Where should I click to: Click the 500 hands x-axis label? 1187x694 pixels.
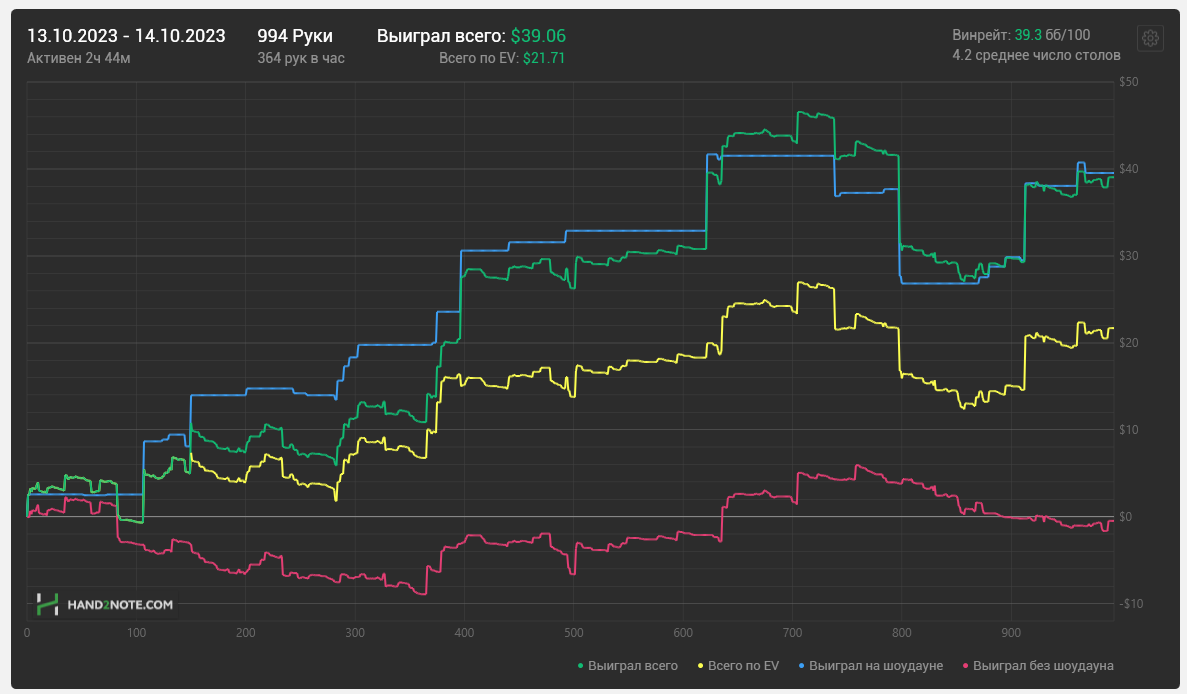(x=574, y=633)
